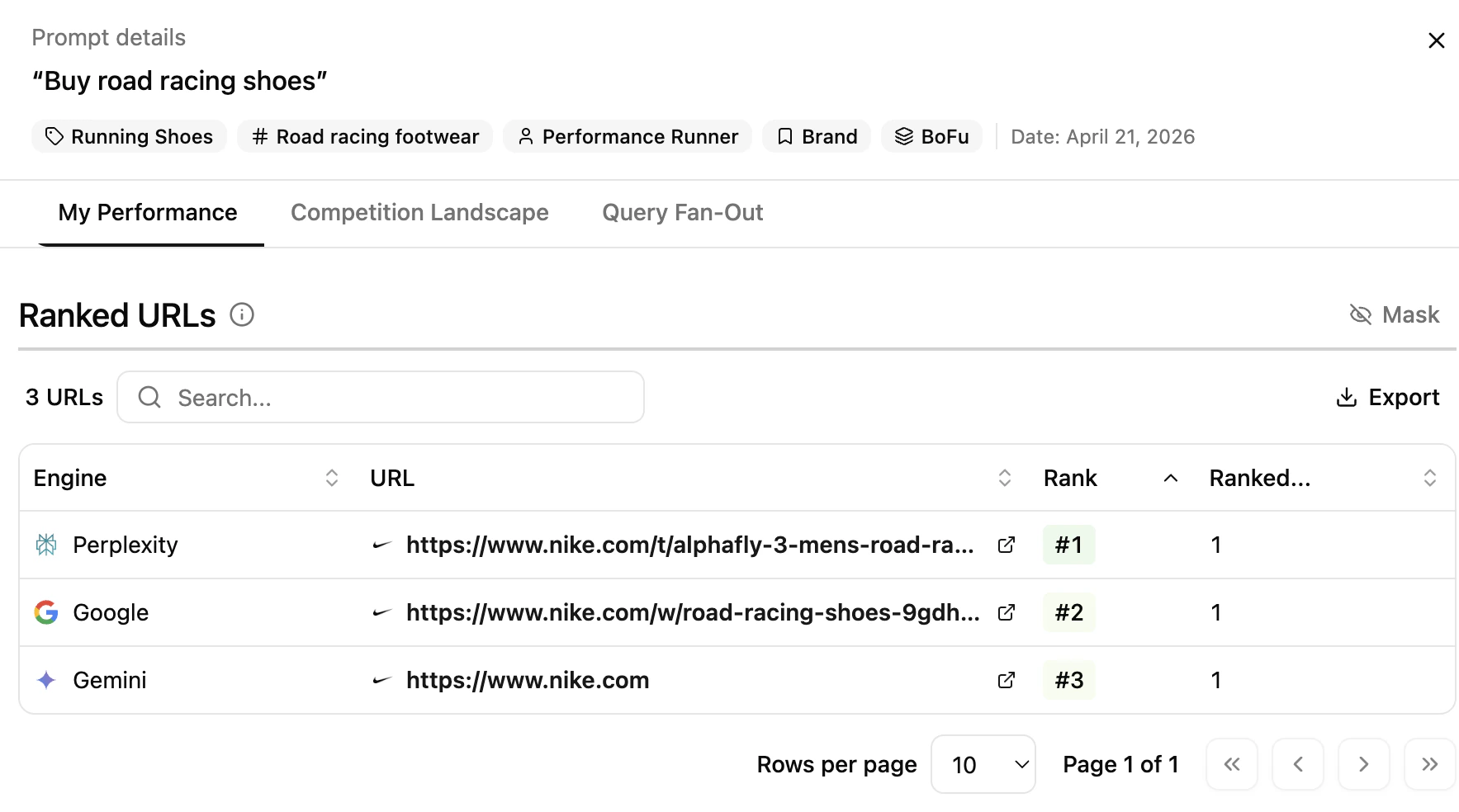Open the road-racing-shoes-9gdh... URL

[x=693, y=612]
